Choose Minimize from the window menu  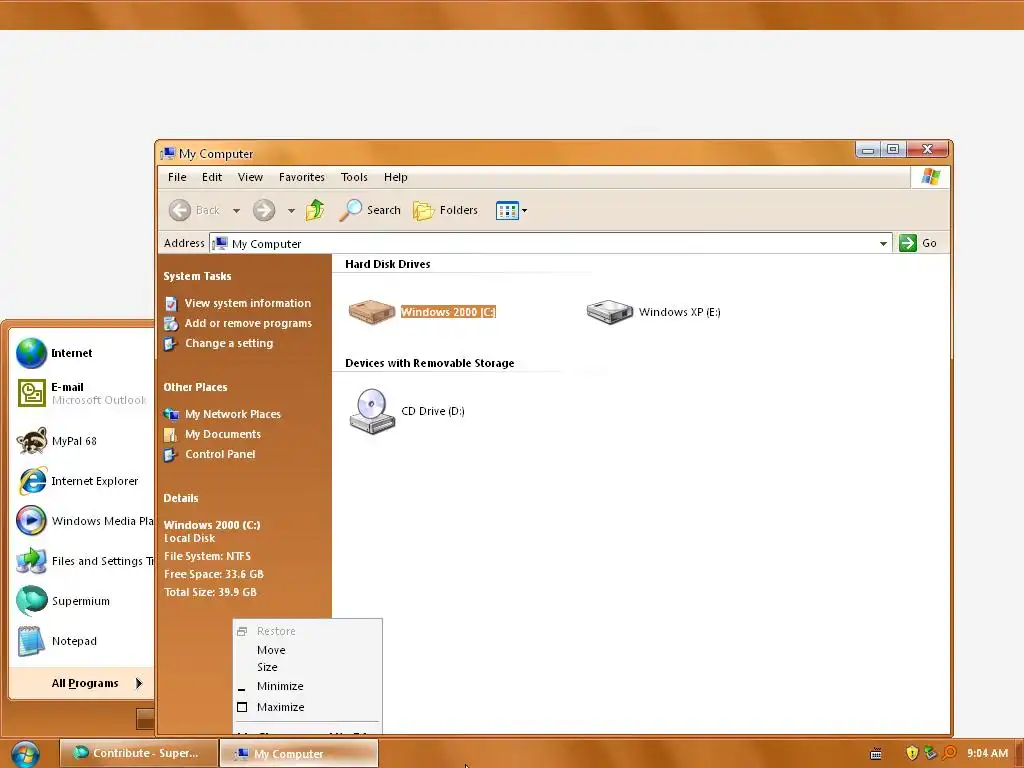click(308, 686)
